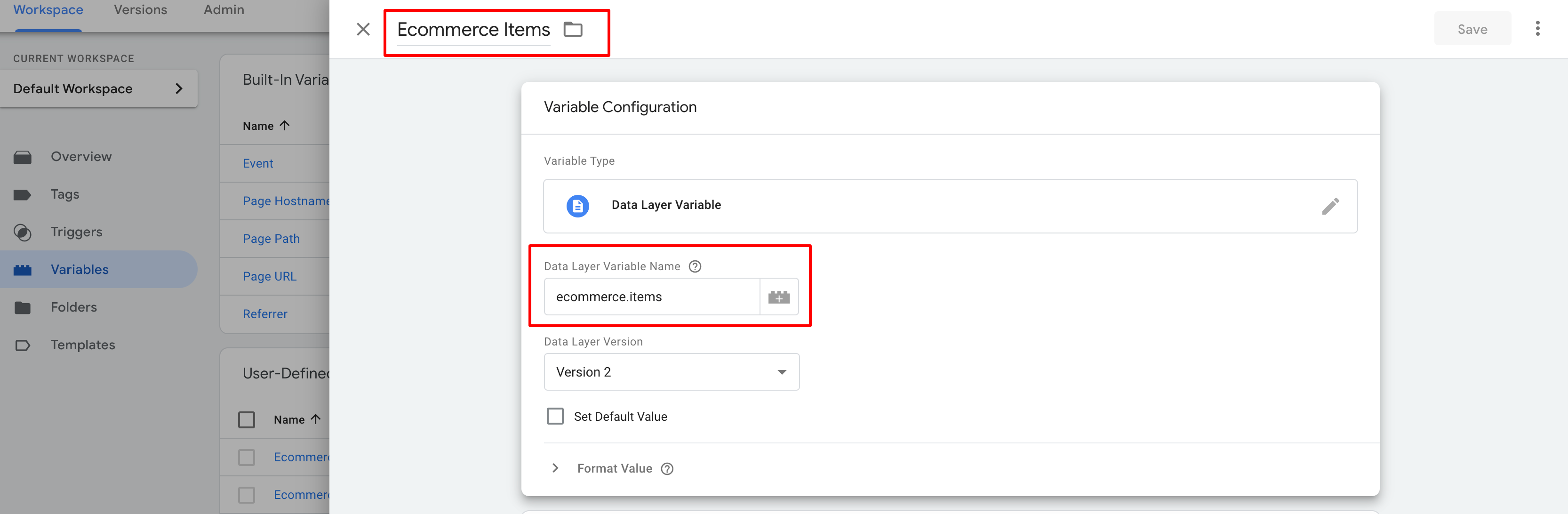Click the Variables brick icon in the sidebar
The width and height of the screenshot is (1568, 514).
coord(23,270)
